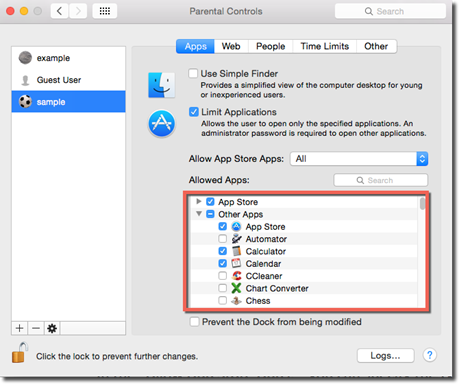The image size is (459, 384).
Task: Enable Use Simple Finder checkbox
Action: pos(193,73)
